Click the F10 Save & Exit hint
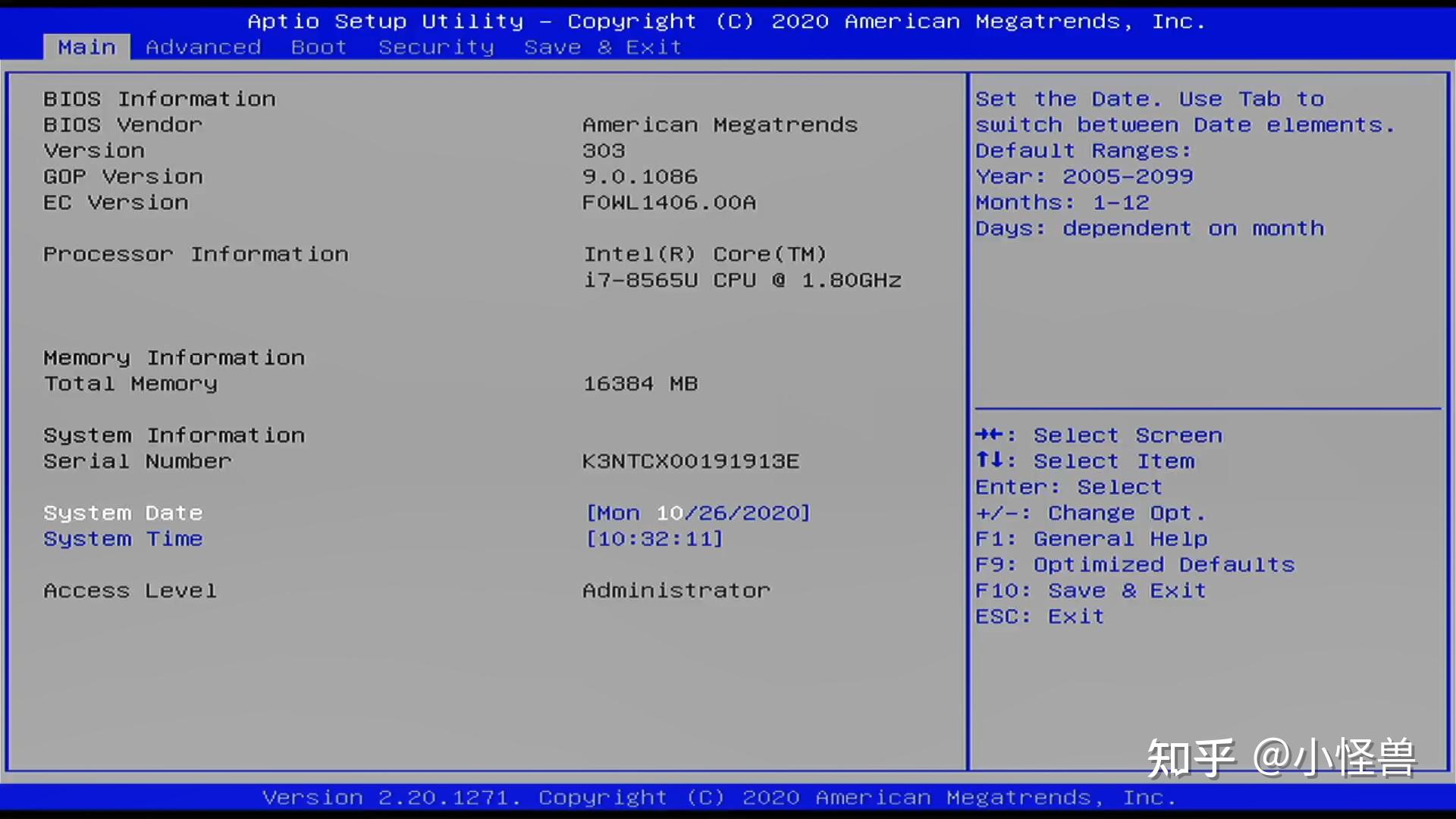Screen dimensions: 1456x819 [1090, 591]
